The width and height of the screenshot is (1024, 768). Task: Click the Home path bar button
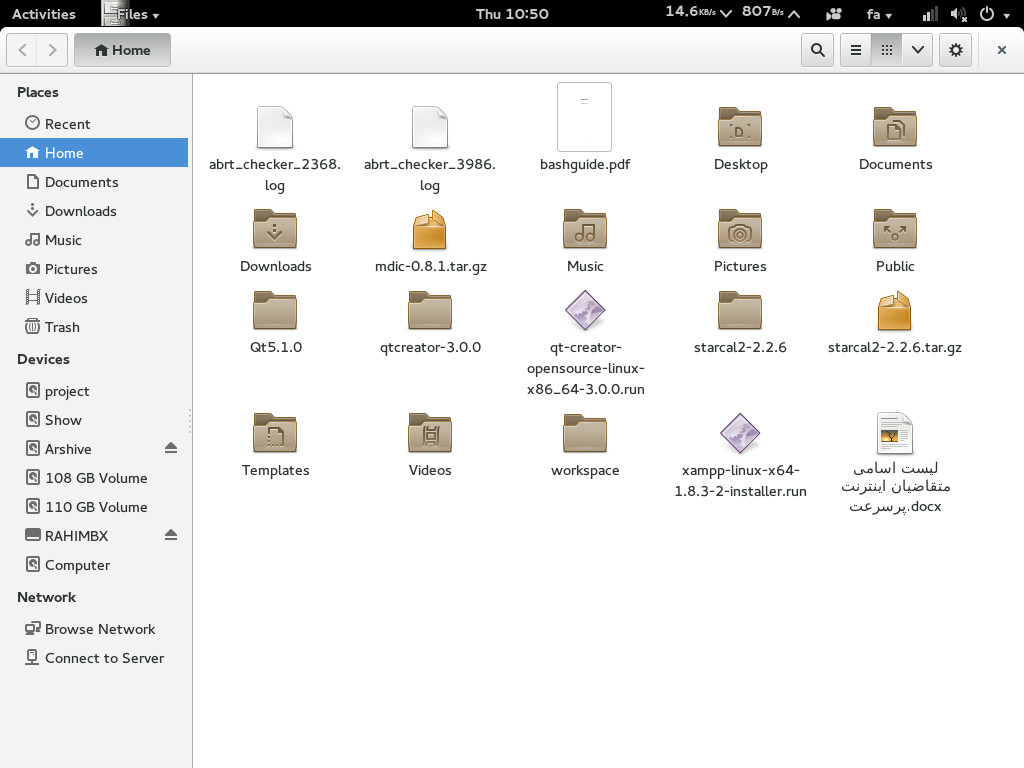(122, 50)
